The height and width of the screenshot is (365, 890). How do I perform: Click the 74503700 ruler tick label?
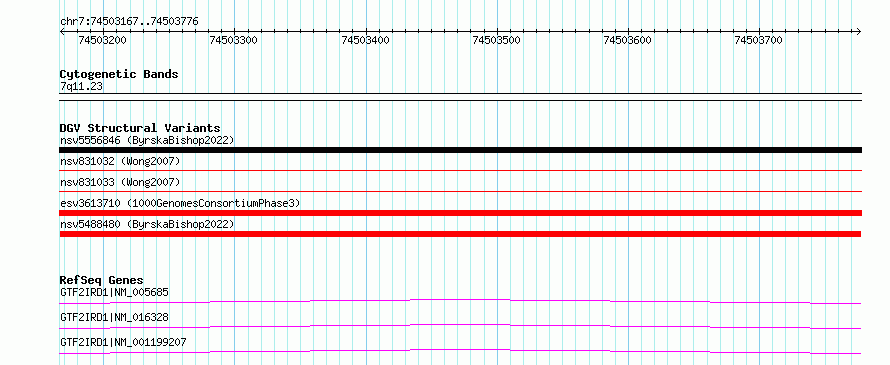click(x=758, y=40)
